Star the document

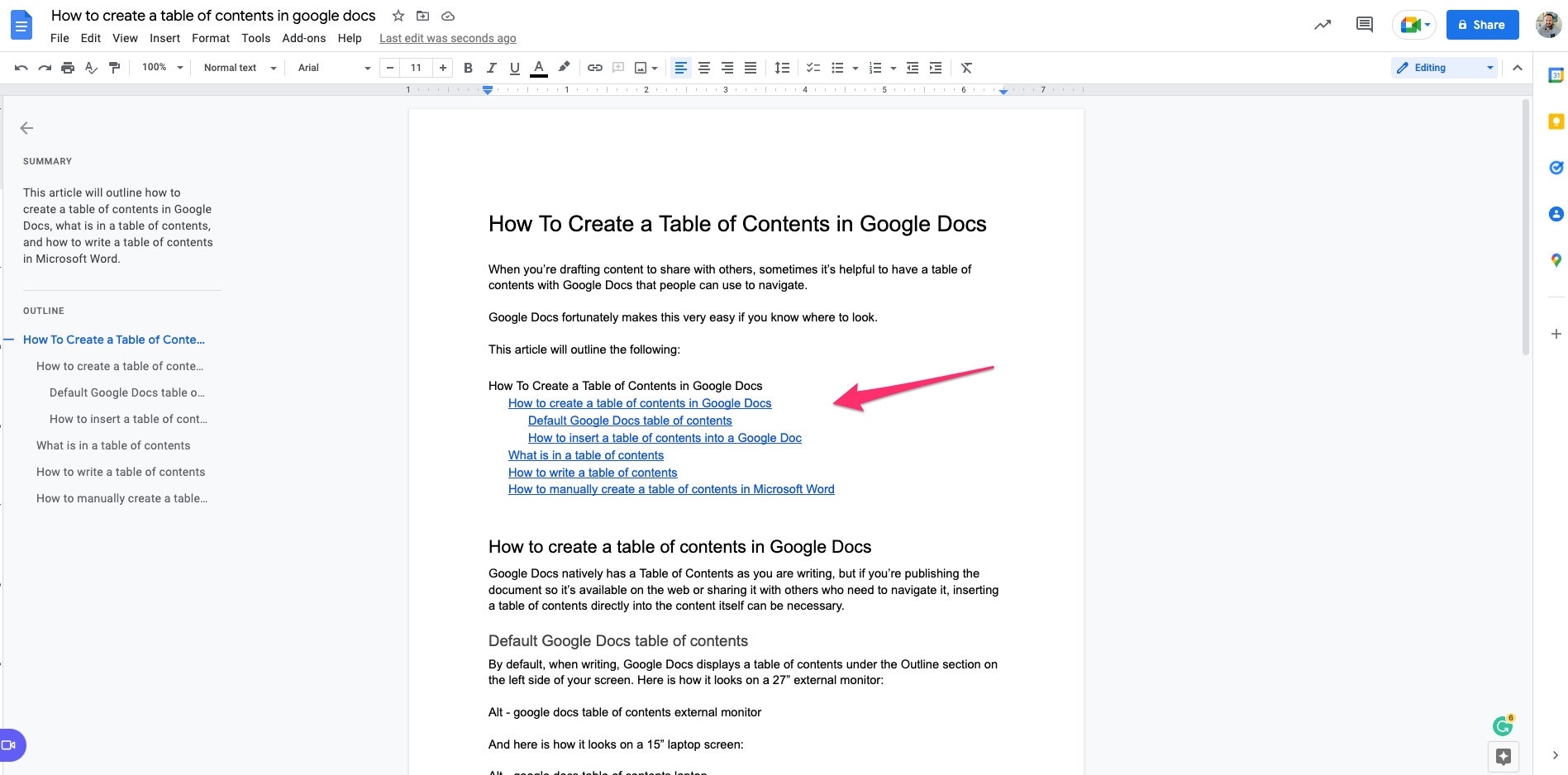398,15
